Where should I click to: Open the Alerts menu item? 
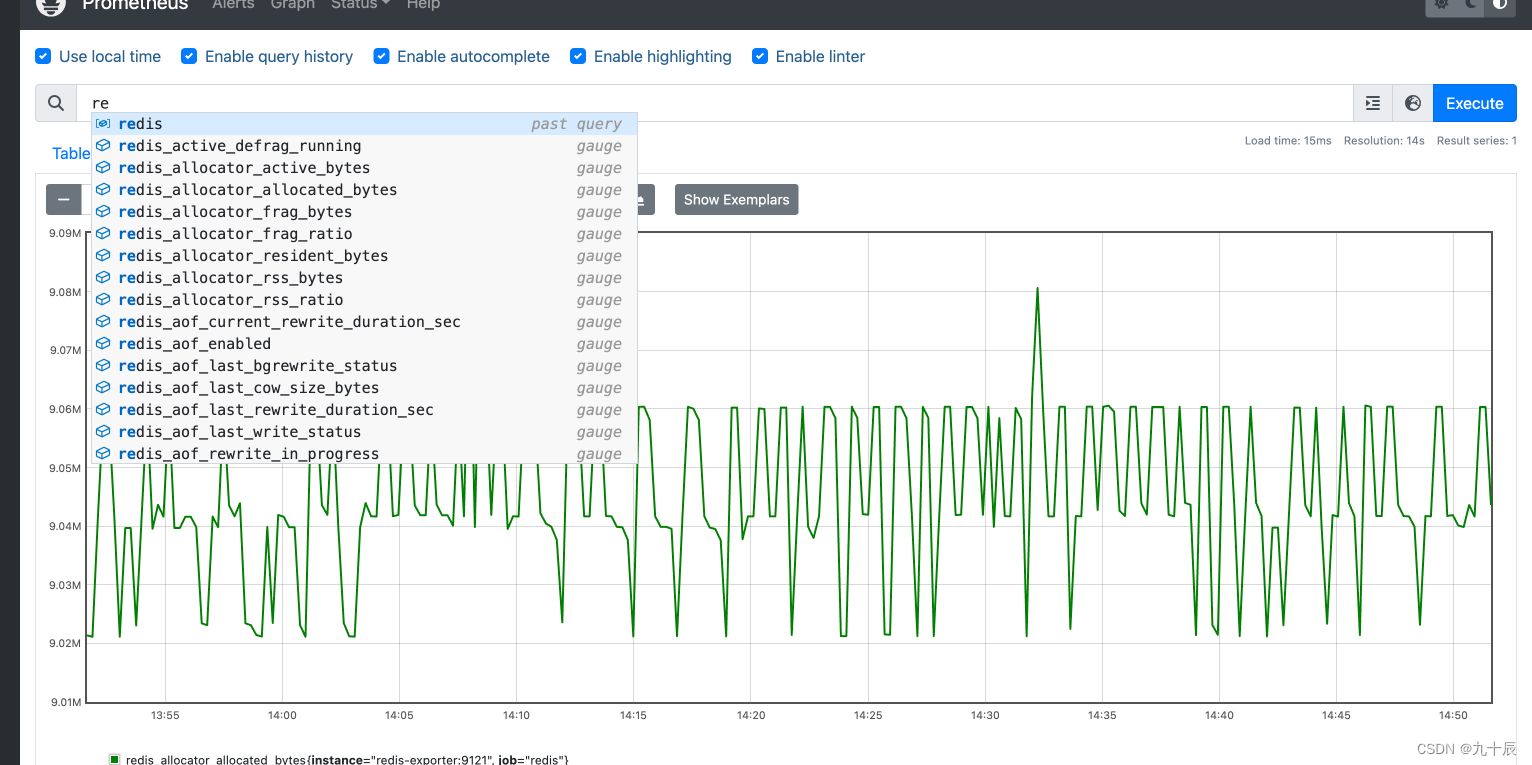pyautogui.click(x=233, y=5)
